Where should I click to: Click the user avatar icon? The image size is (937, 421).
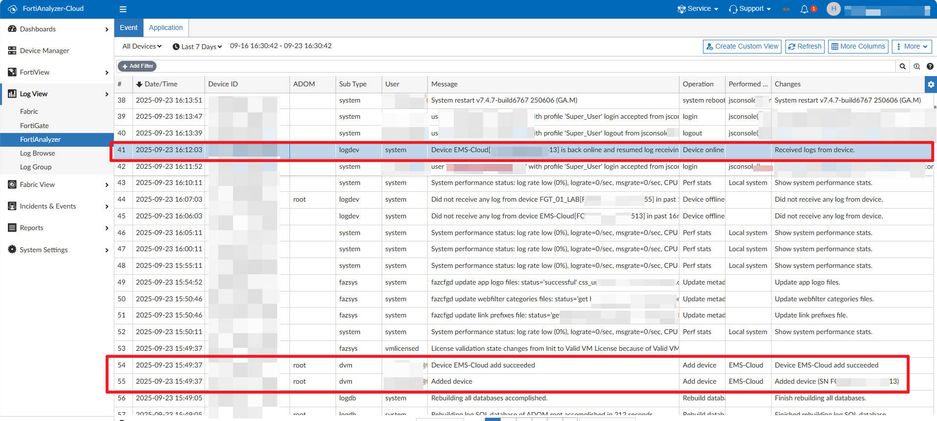833,9
